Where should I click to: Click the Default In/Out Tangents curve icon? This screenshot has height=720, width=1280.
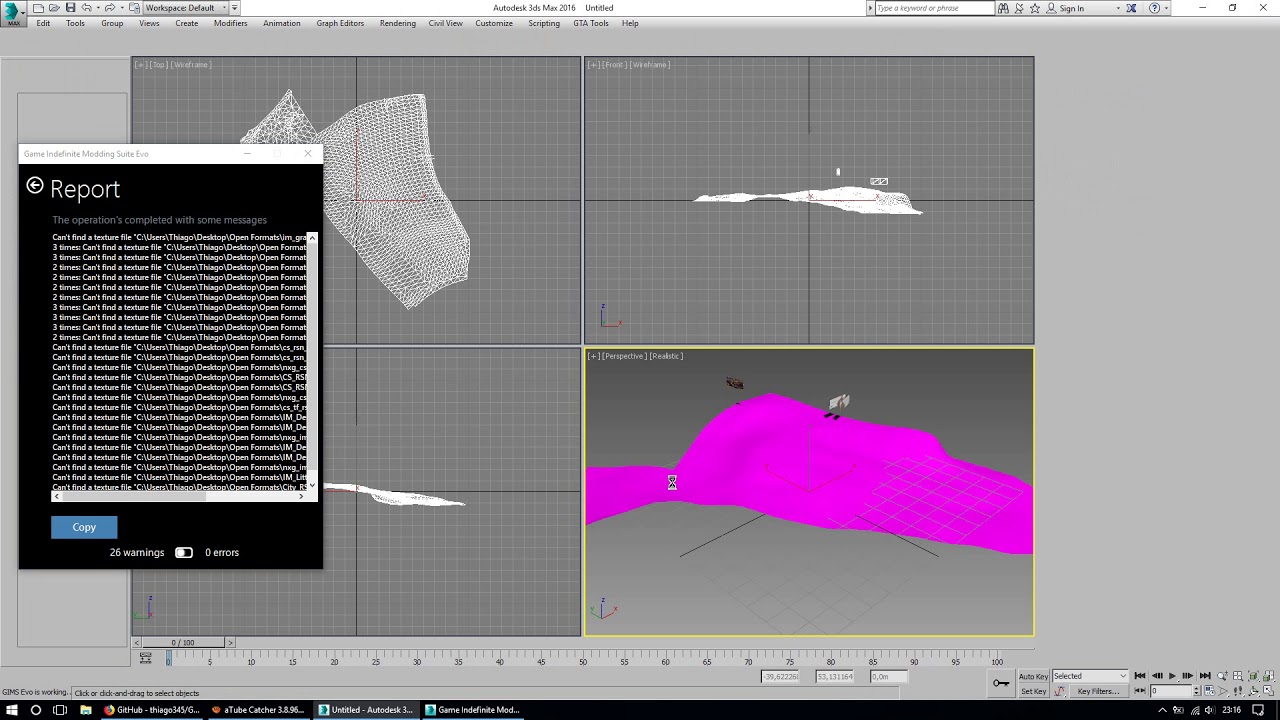tap(1061, 691)
